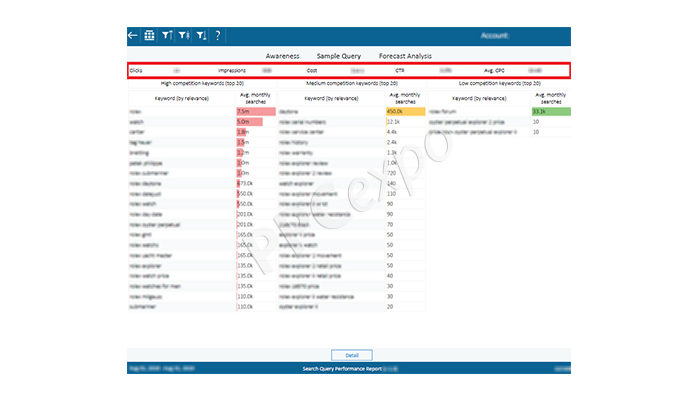Click the first filter icon with up arrow
Screen dimensions: 698x400
[x=167, y=35]
